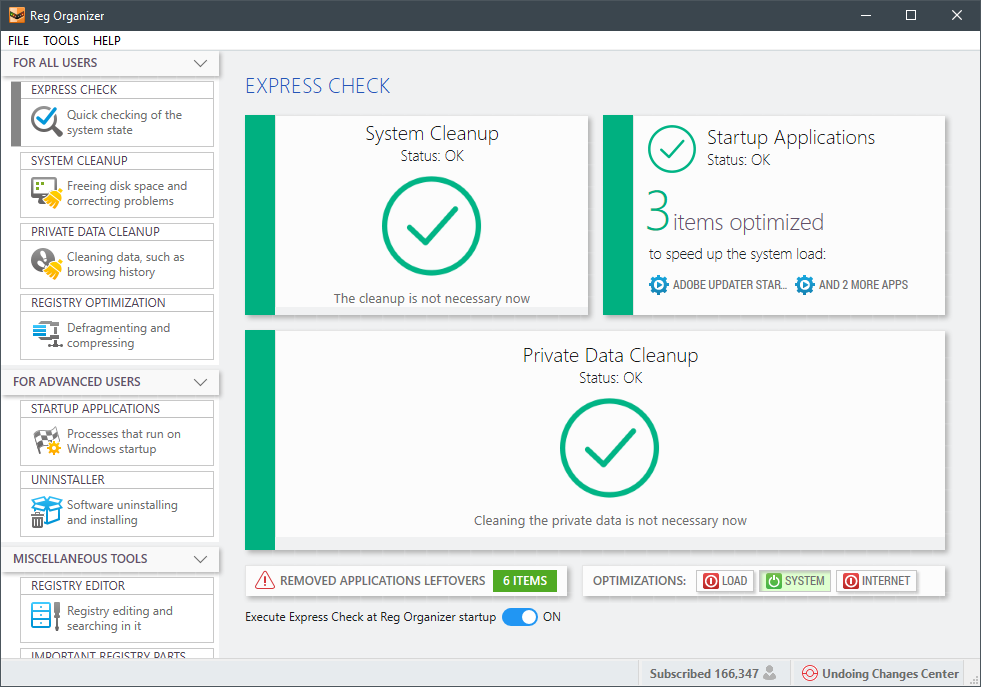Click the Private Data Cleanup card title
Image resolution: width=981 pixels, height=687 pixels.
pos(610,355)
